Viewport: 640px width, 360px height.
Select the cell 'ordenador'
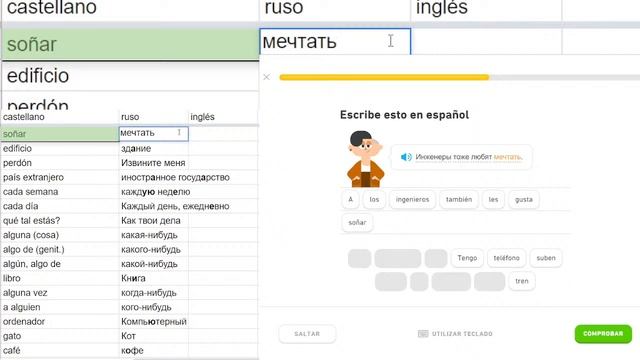60,322
